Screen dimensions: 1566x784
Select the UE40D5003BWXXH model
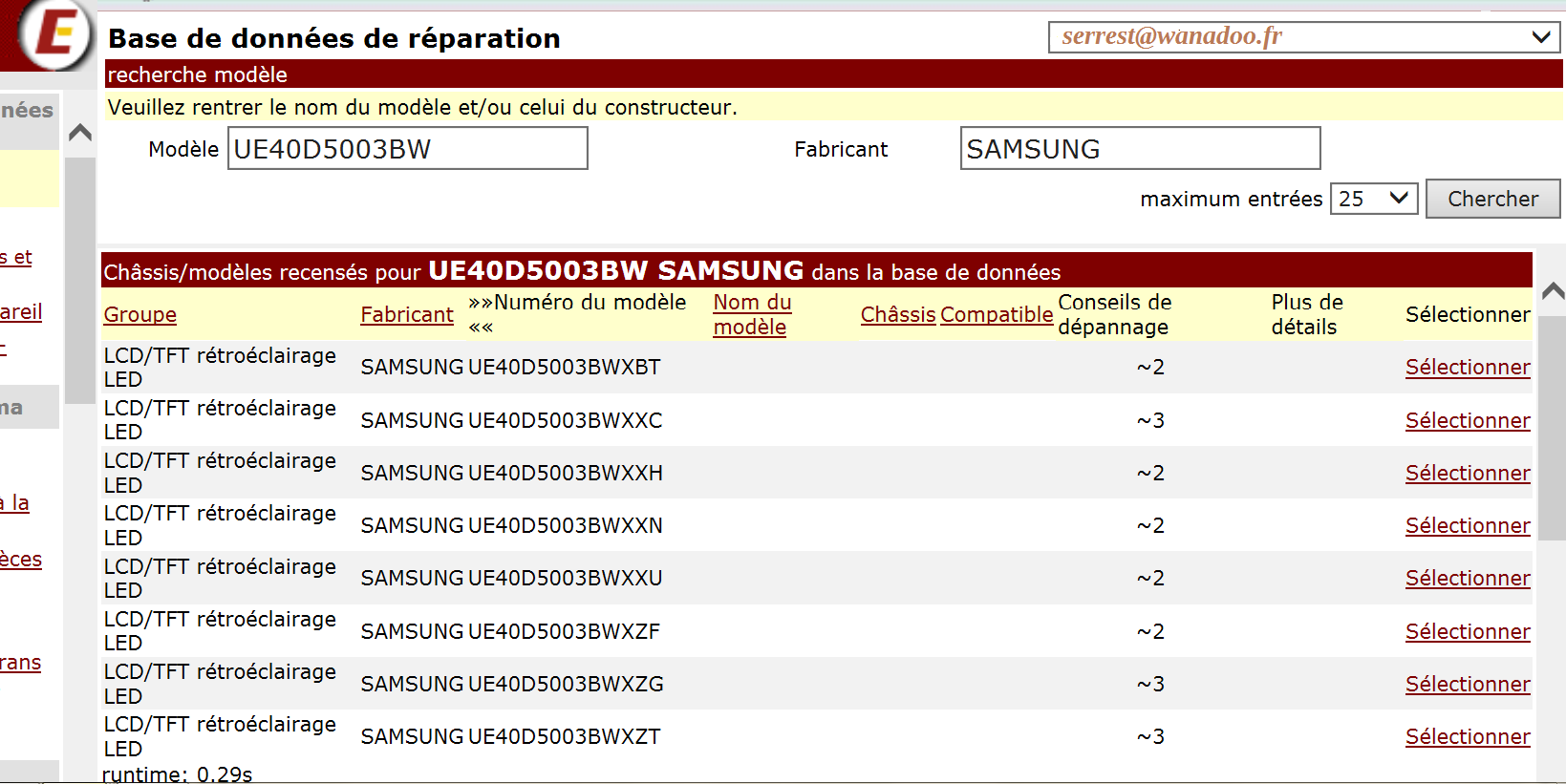1467,474
